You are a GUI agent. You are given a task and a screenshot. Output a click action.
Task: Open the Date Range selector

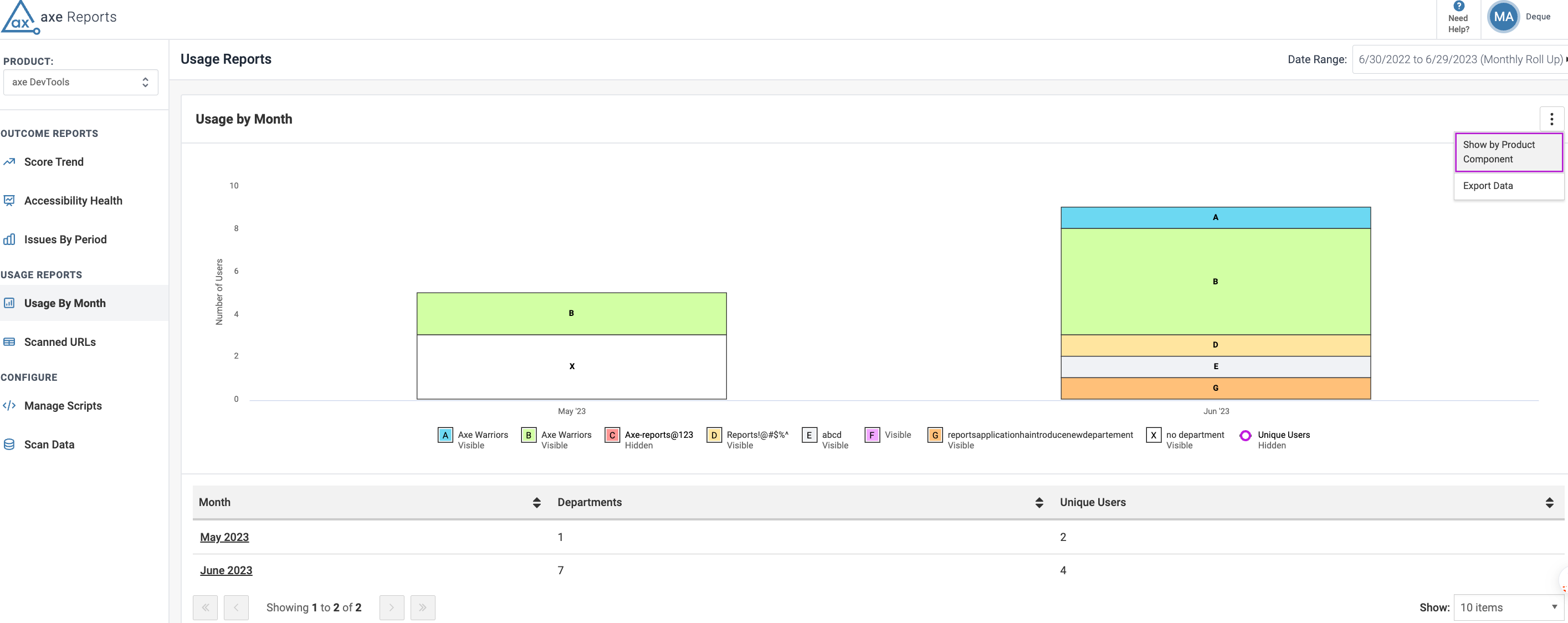[x=1459, y=60]
